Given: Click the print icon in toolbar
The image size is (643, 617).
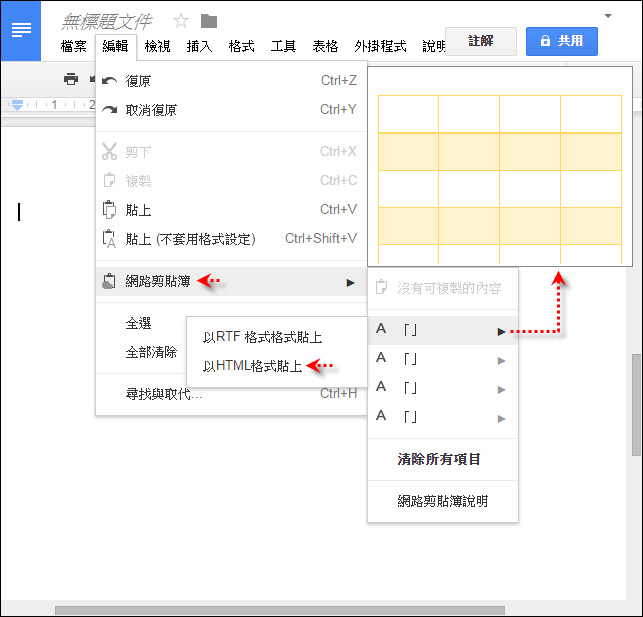Looking at the screenshot, I should coord(71,78).
